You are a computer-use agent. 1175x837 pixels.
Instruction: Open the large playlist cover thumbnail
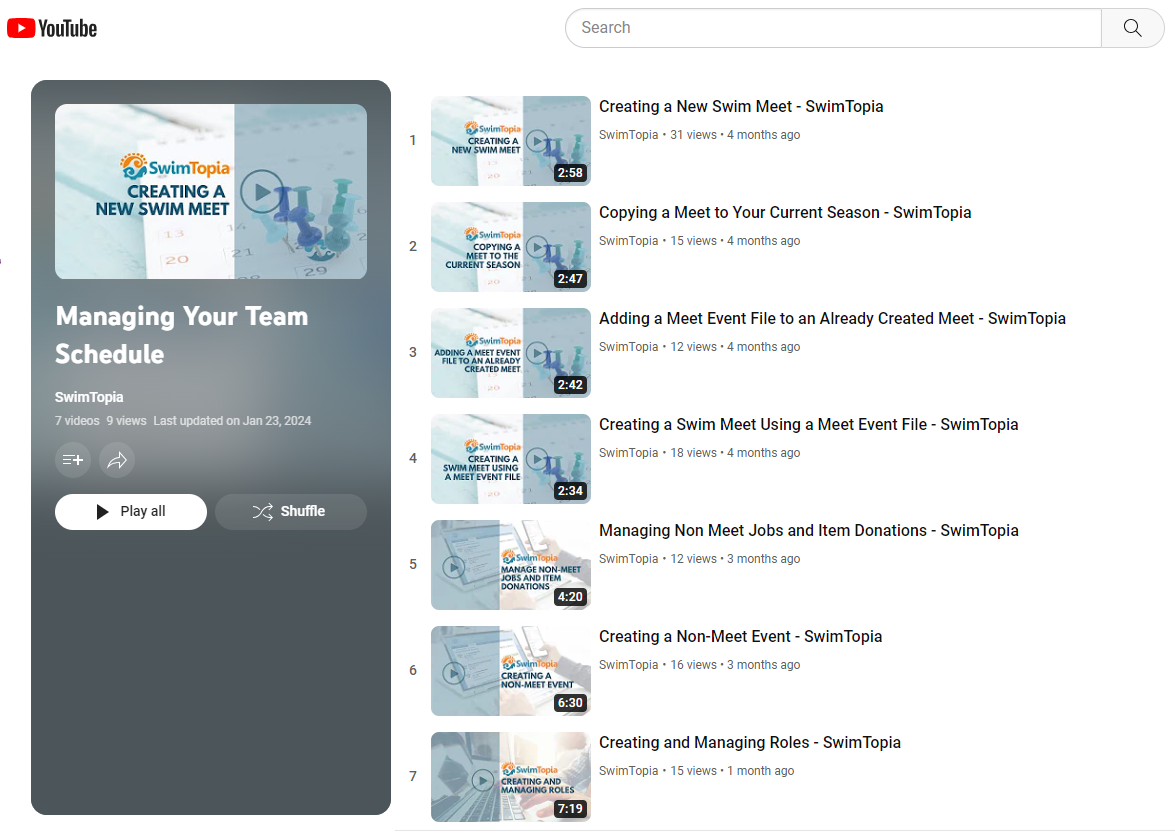pos(211,191)
